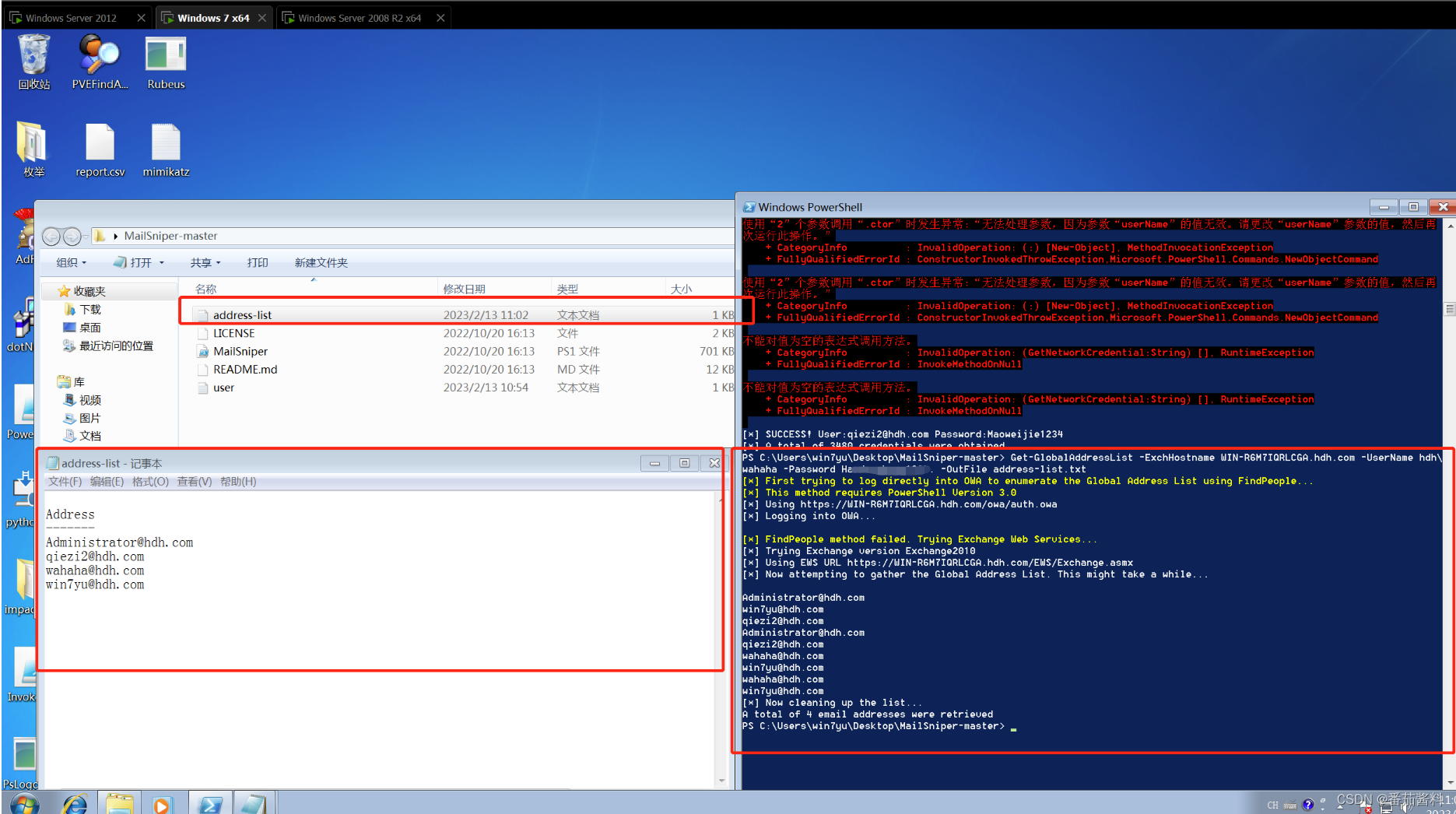Image resolution: width=1456 pixels, height=814 pixels.
Task: Open Notepad 查看(V) menu
Action: coord(195,482)
